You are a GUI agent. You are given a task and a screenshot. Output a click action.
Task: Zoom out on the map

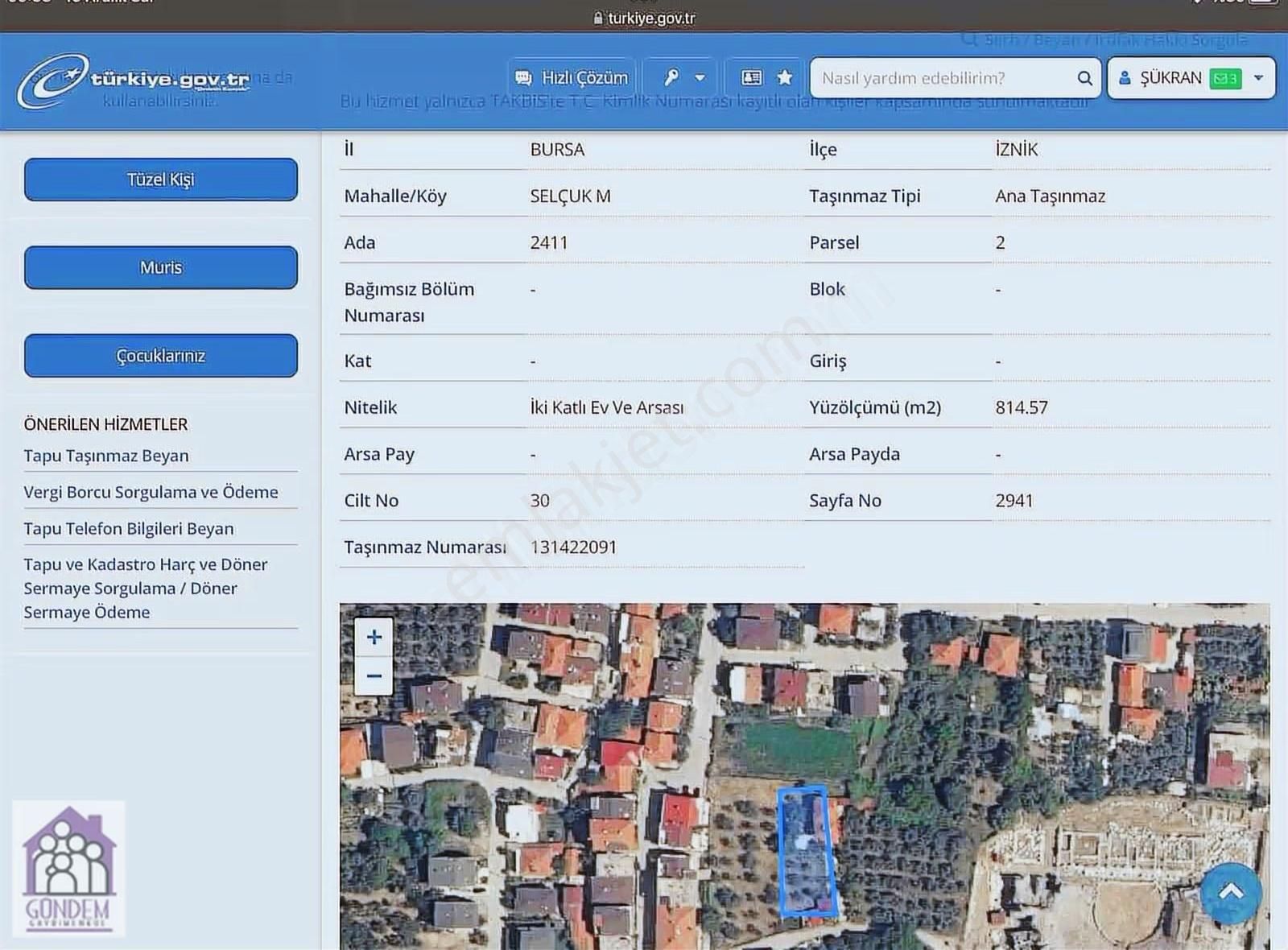374,675
